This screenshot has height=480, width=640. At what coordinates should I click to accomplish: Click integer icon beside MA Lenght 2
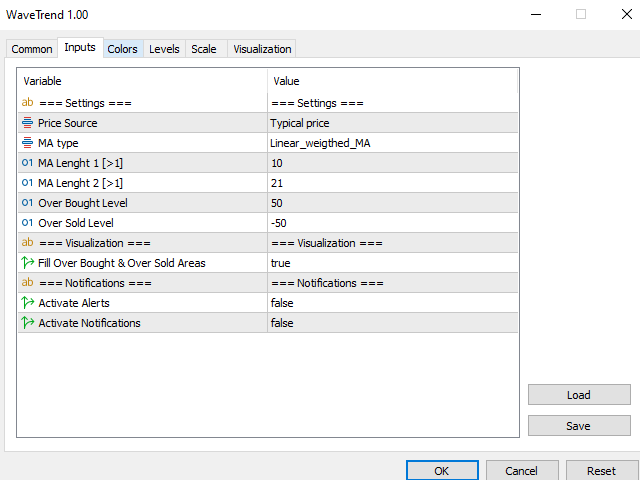tap(27, 182)
